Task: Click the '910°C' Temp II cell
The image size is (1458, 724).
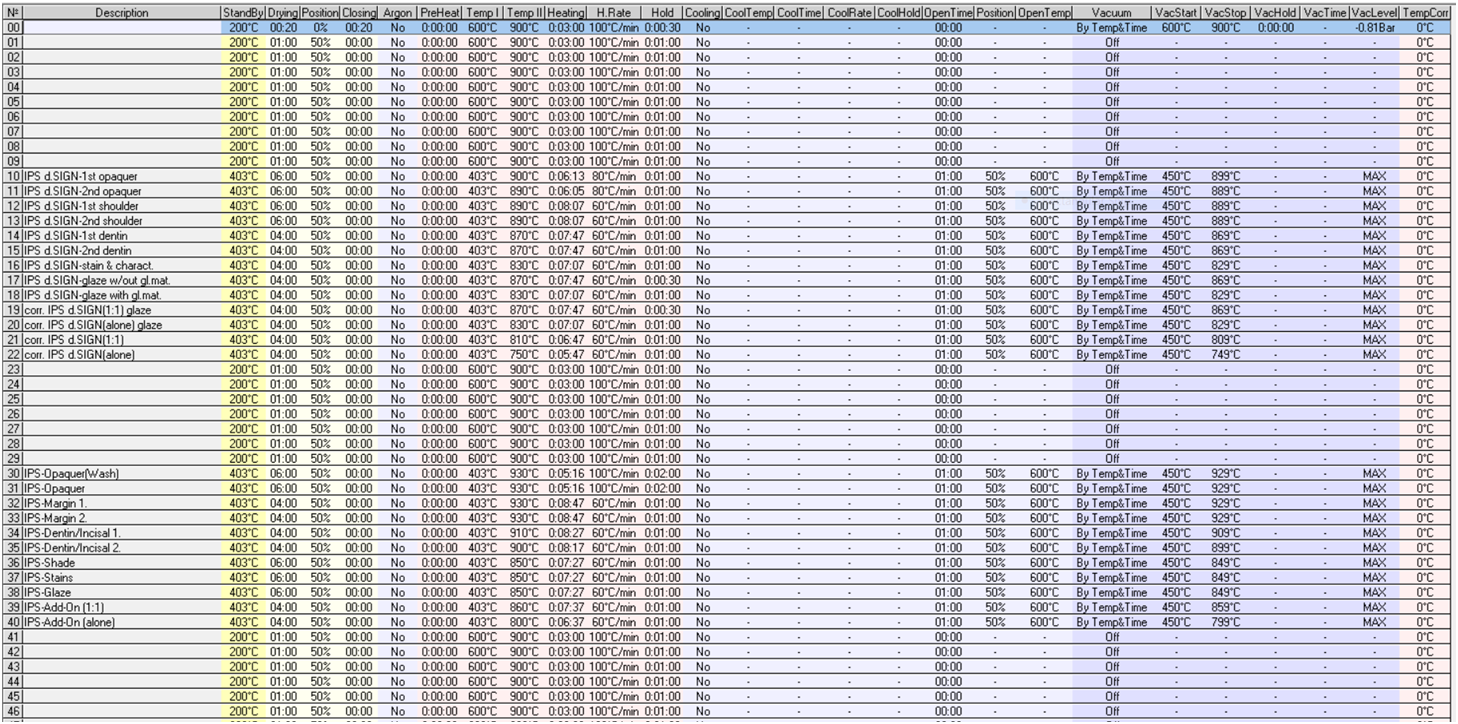Action: tap(524, 532)
